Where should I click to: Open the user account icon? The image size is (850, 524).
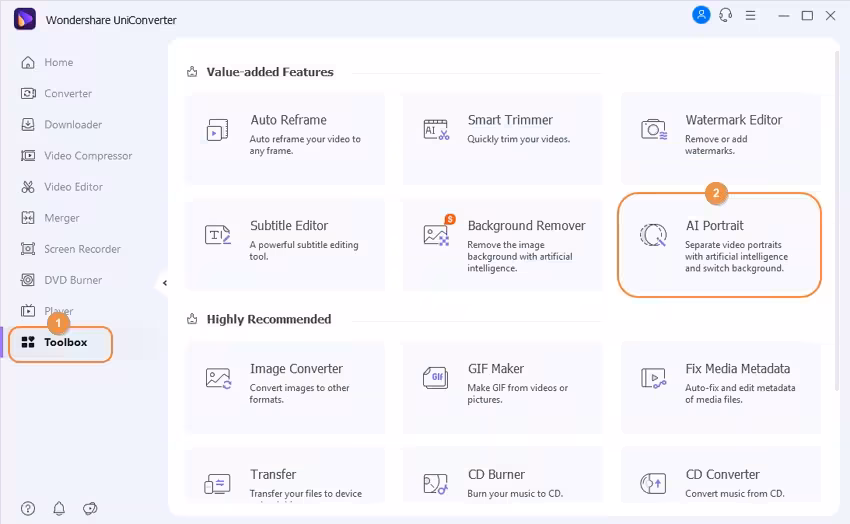pos(701,15)
